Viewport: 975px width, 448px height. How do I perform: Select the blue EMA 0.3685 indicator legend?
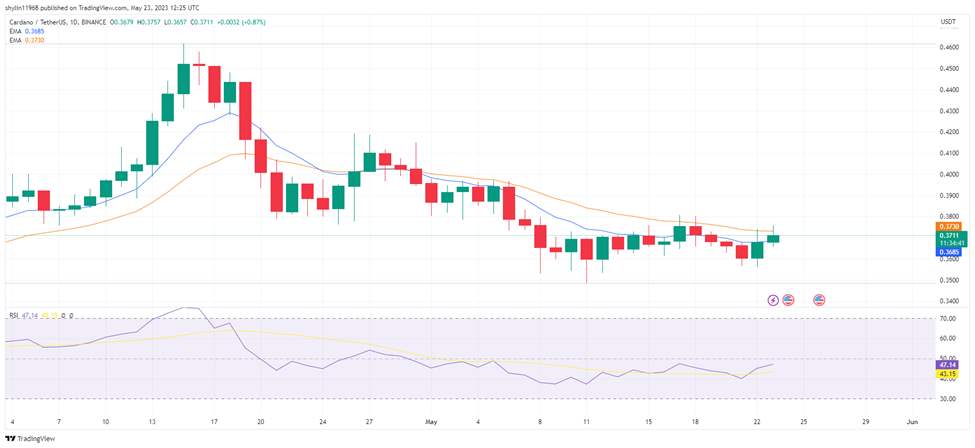pos(25,30)
